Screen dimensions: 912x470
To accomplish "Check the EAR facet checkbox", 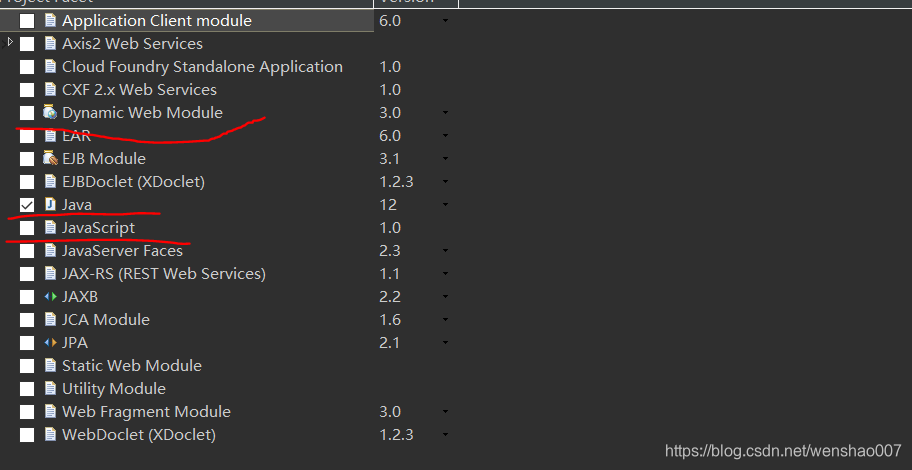I will 27,136.
